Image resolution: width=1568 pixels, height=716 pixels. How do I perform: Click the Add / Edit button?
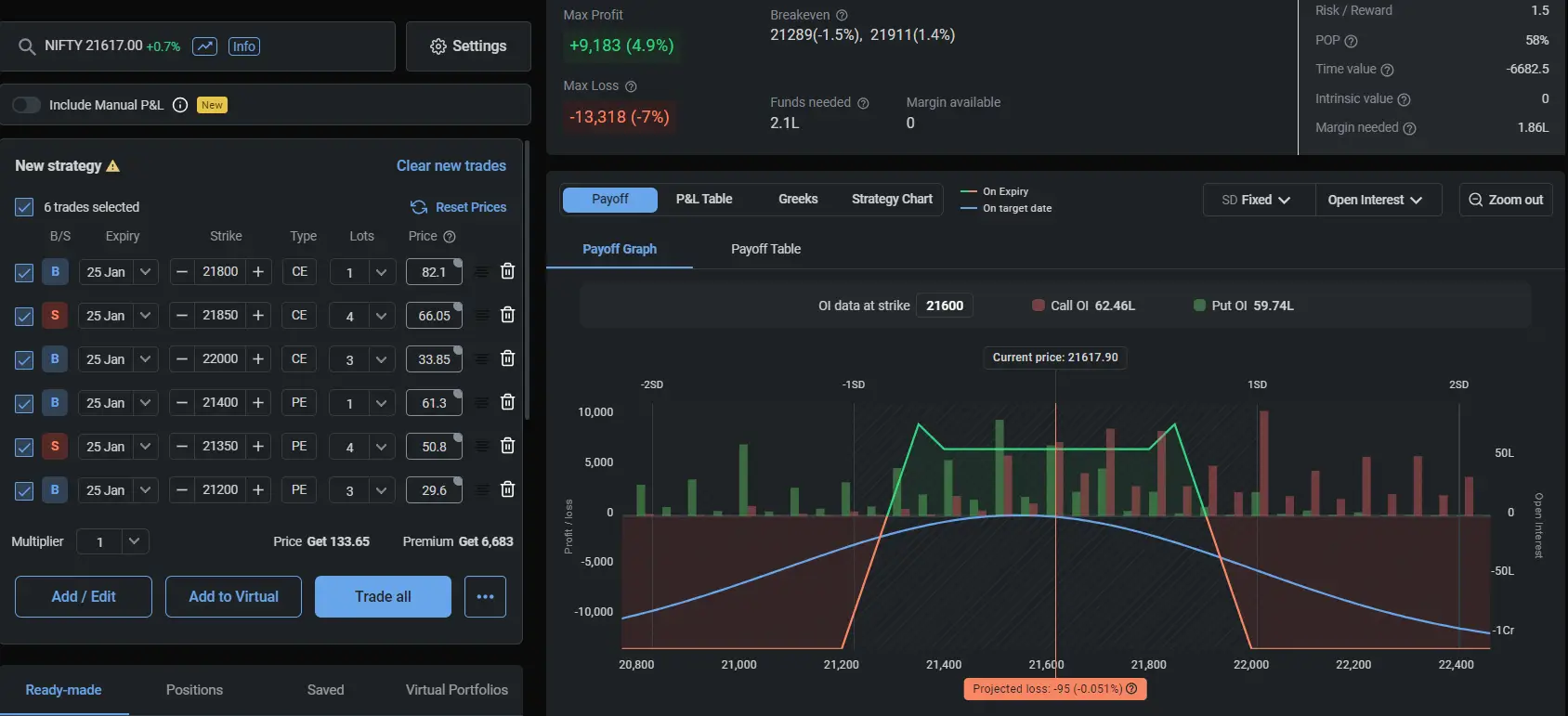pos(84,596)
